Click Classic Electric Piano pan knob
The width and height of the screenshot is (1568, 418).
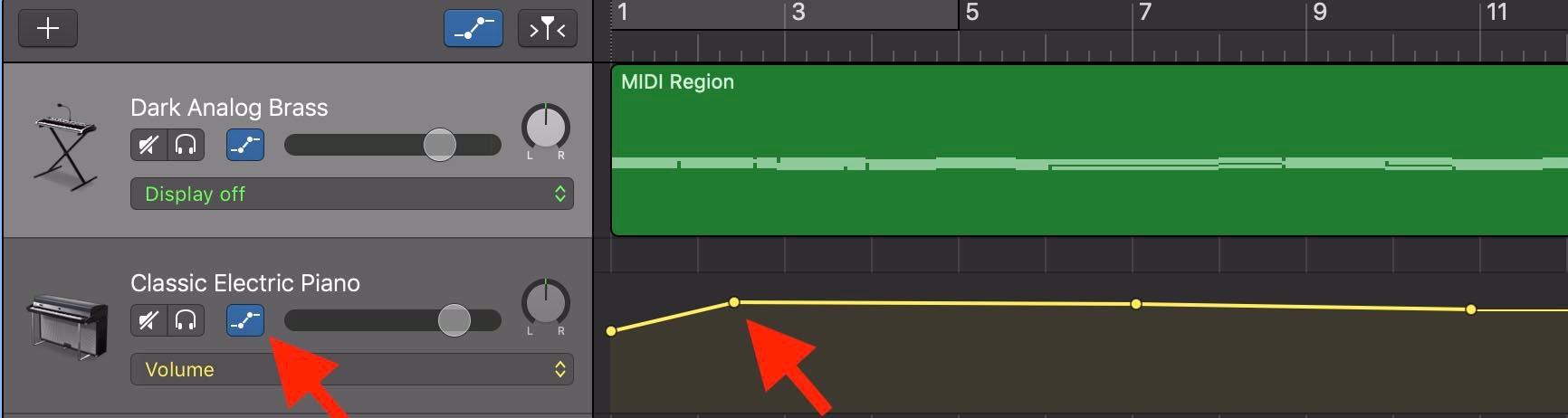point(546,303)
